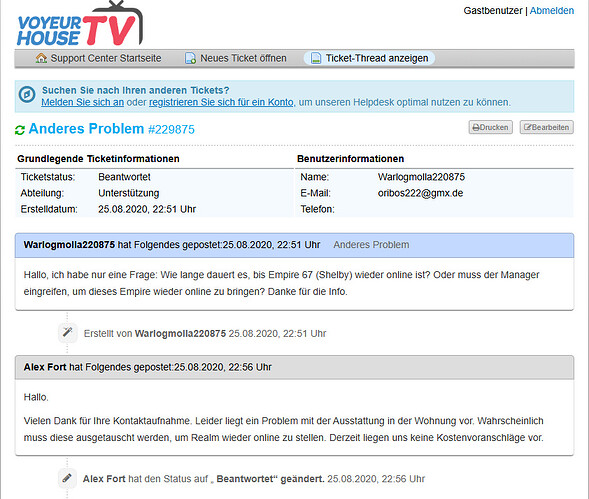Screen dimensions: 589x499
Task: Click the magic wand icon next to Erstellt von
Action: pos(68,333)
